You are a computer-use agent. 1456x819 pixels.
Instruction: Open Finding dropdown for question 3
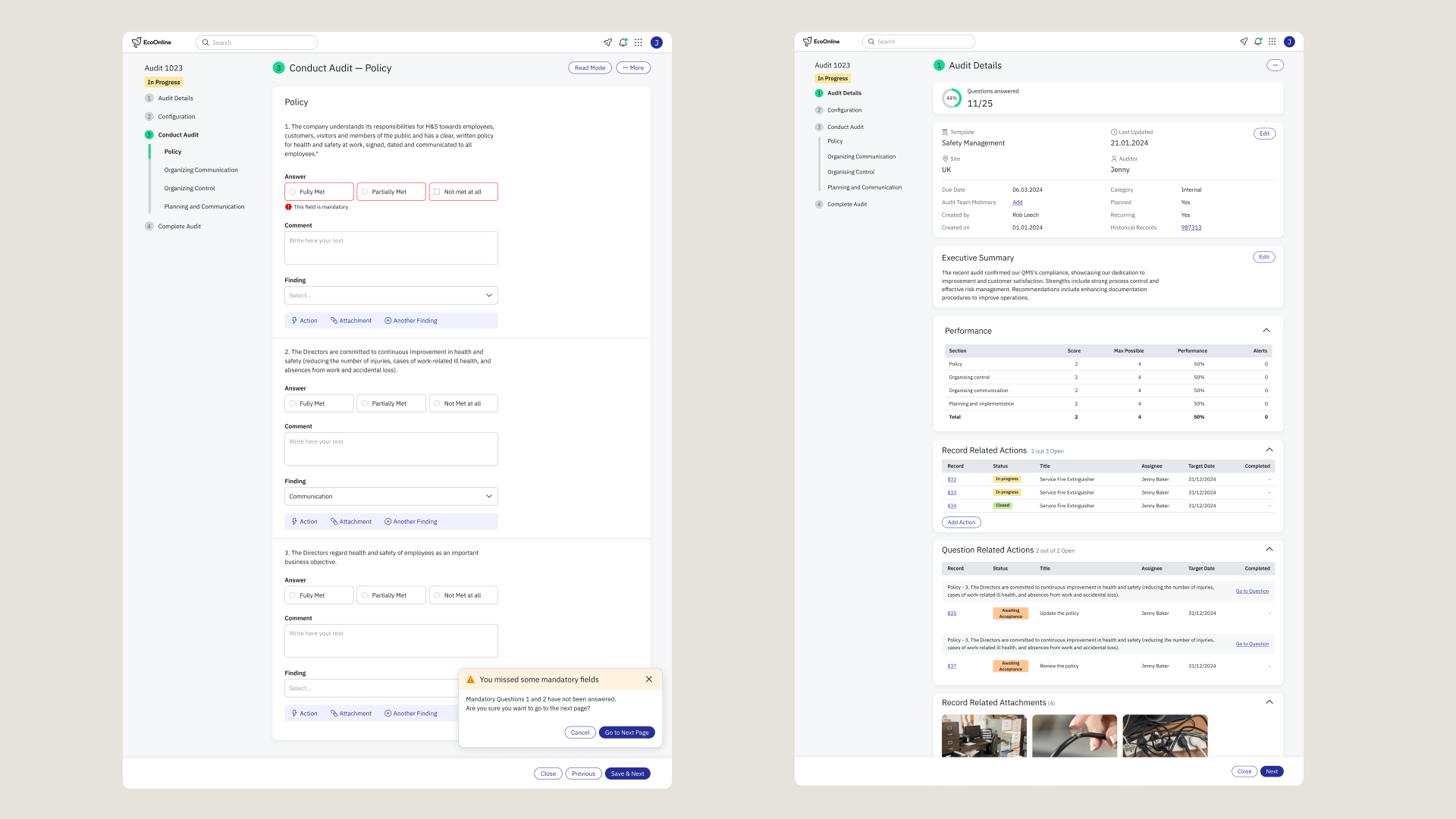[372, 689]
